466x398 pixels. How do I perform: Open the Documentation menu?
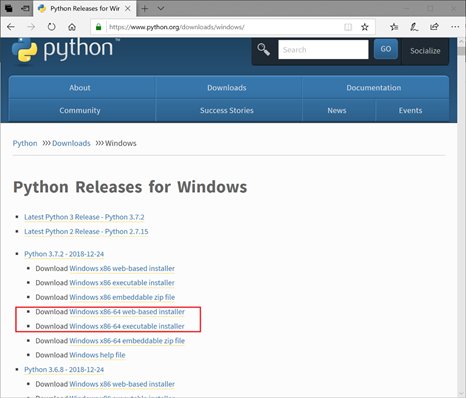click(374, 88)
